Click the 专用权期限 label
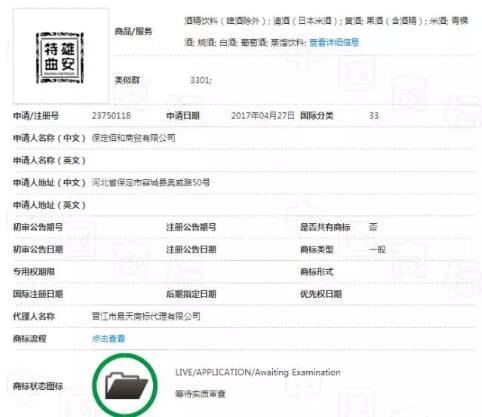482x417 pixels. [34, 272]
